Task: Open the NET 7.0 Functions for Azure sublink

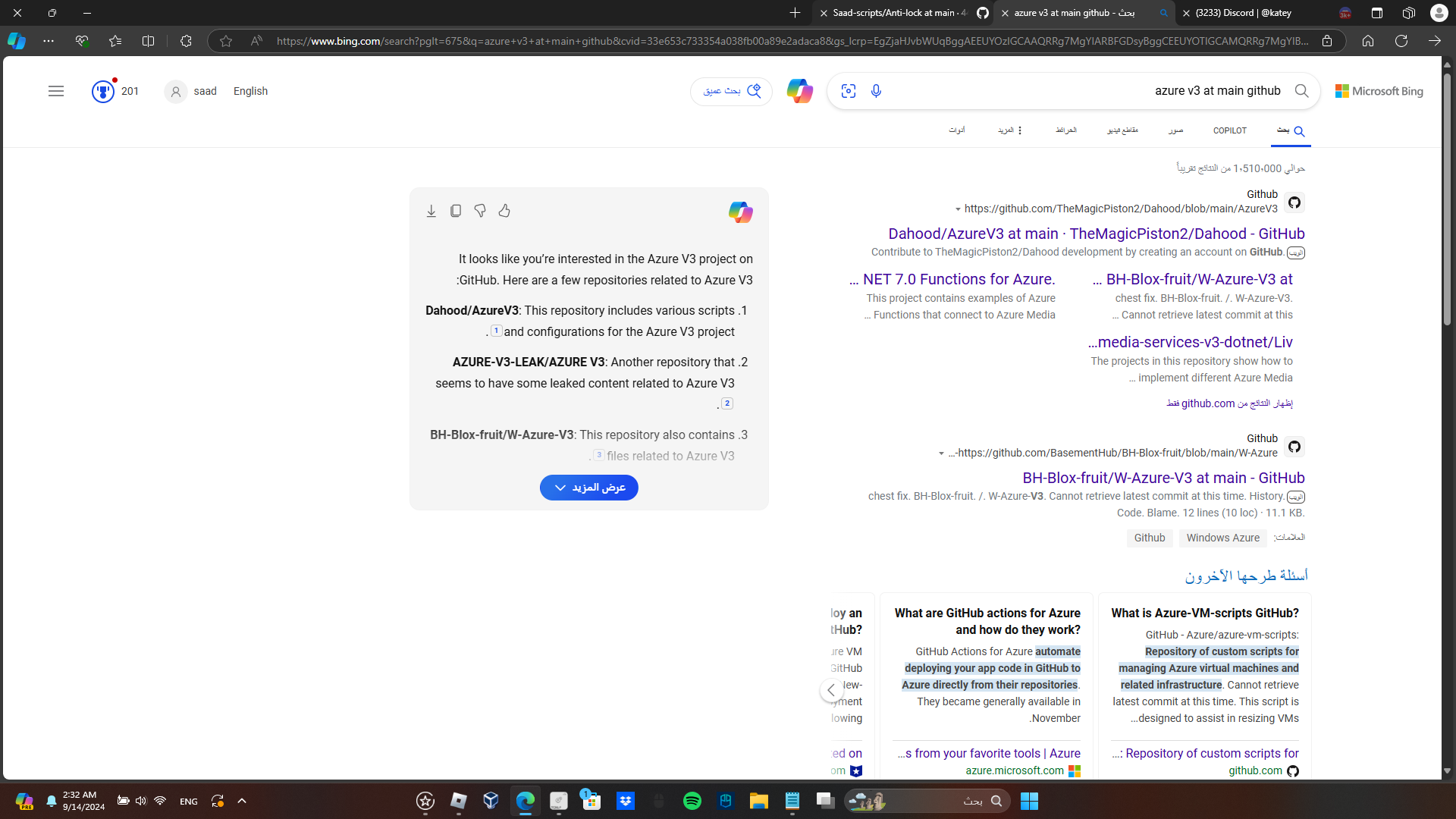Action: coord(952,280)
